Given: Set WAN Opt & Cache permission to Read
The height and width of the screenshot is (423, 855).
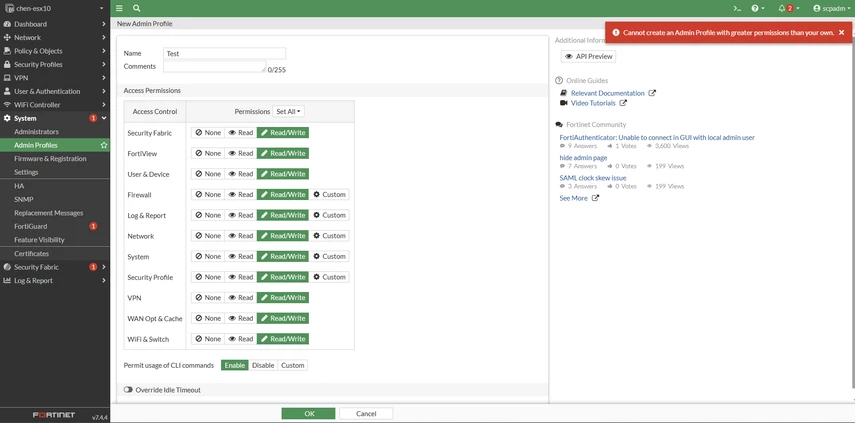Looking at the screenshot, I should (240, 318).
